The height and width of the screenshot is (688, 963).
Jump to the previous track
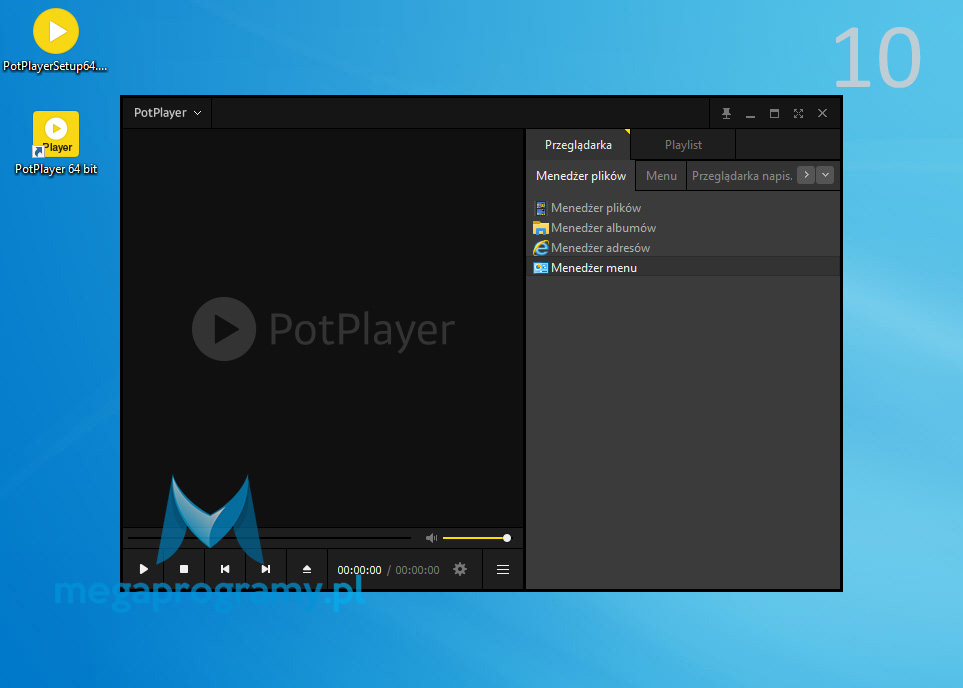(225, 569)
